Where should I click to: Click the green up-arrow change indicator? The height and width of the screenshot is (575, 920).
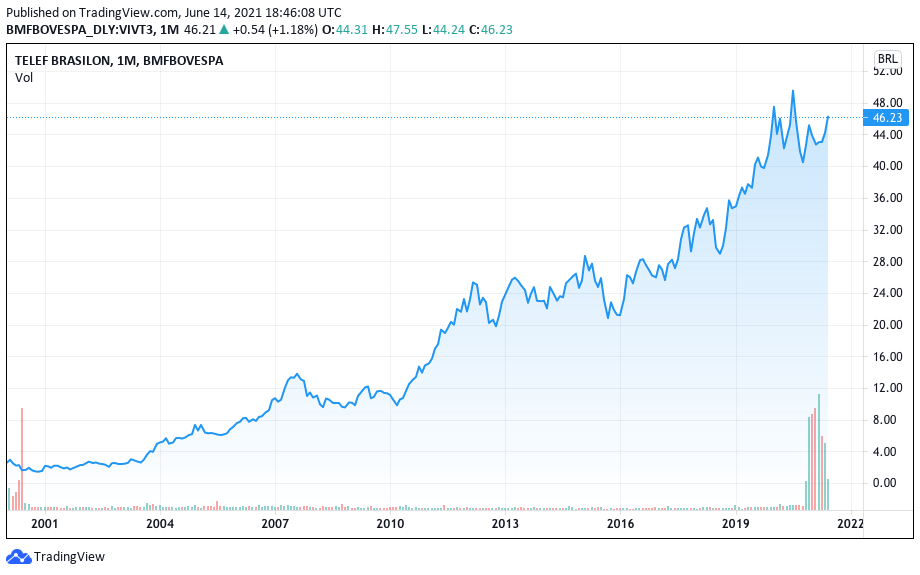[x=224, y=29]
